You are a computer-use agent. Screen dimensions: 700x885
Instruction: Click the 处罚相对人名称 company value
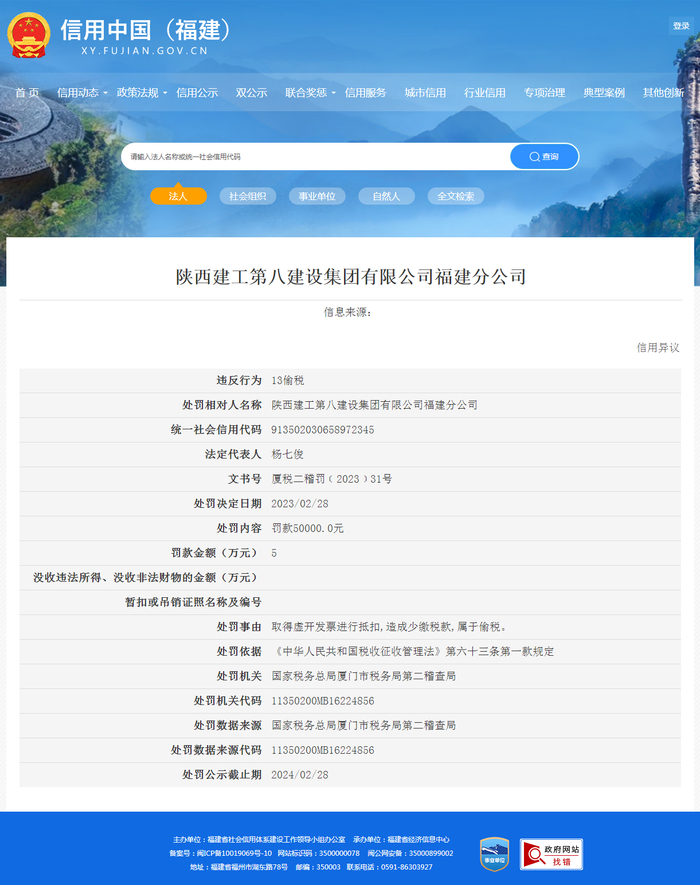coord(374,405)
